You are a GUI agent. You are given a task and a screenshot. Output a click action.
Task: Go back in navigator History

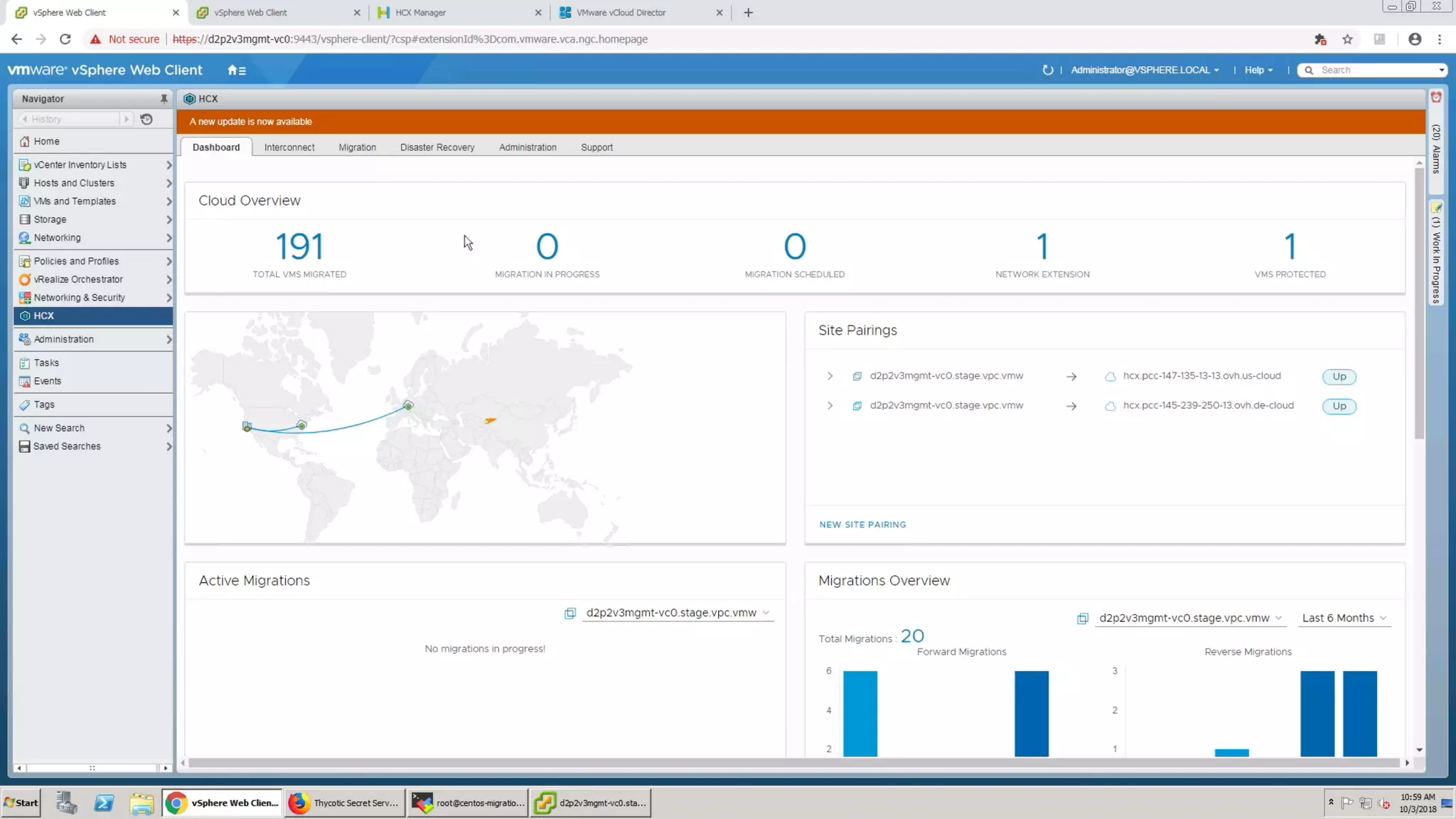click(x=24, y=119)
